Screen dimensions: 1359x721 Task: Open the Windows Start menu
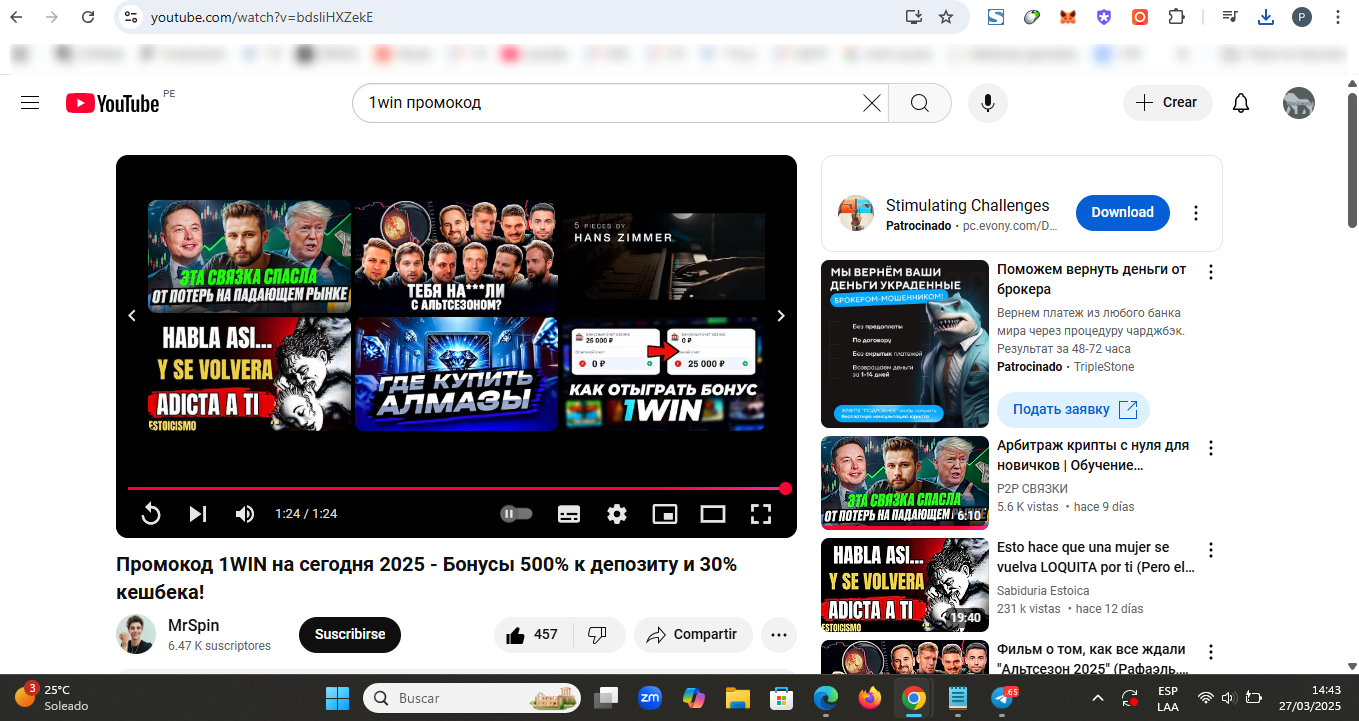point(338,698)
